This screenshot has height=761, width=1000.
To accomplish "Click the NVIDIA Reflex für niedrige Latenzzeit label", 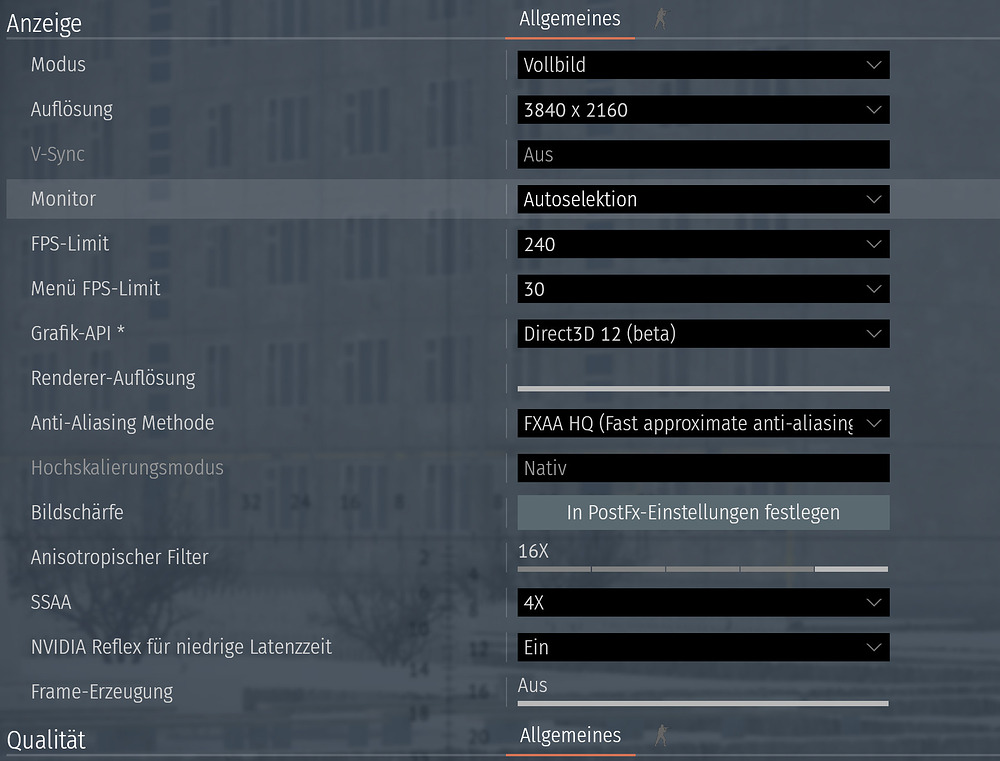I will click(x=181, y=647).
